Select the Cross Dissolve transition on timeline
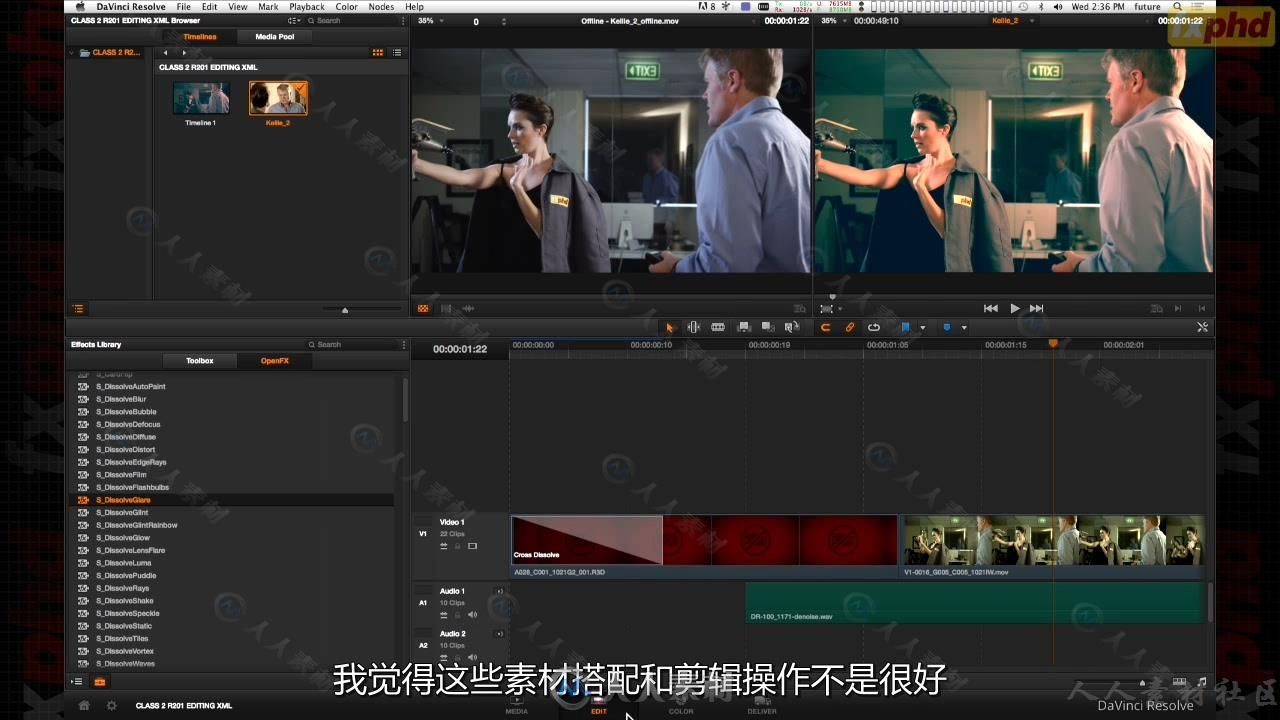 point(587,540)
